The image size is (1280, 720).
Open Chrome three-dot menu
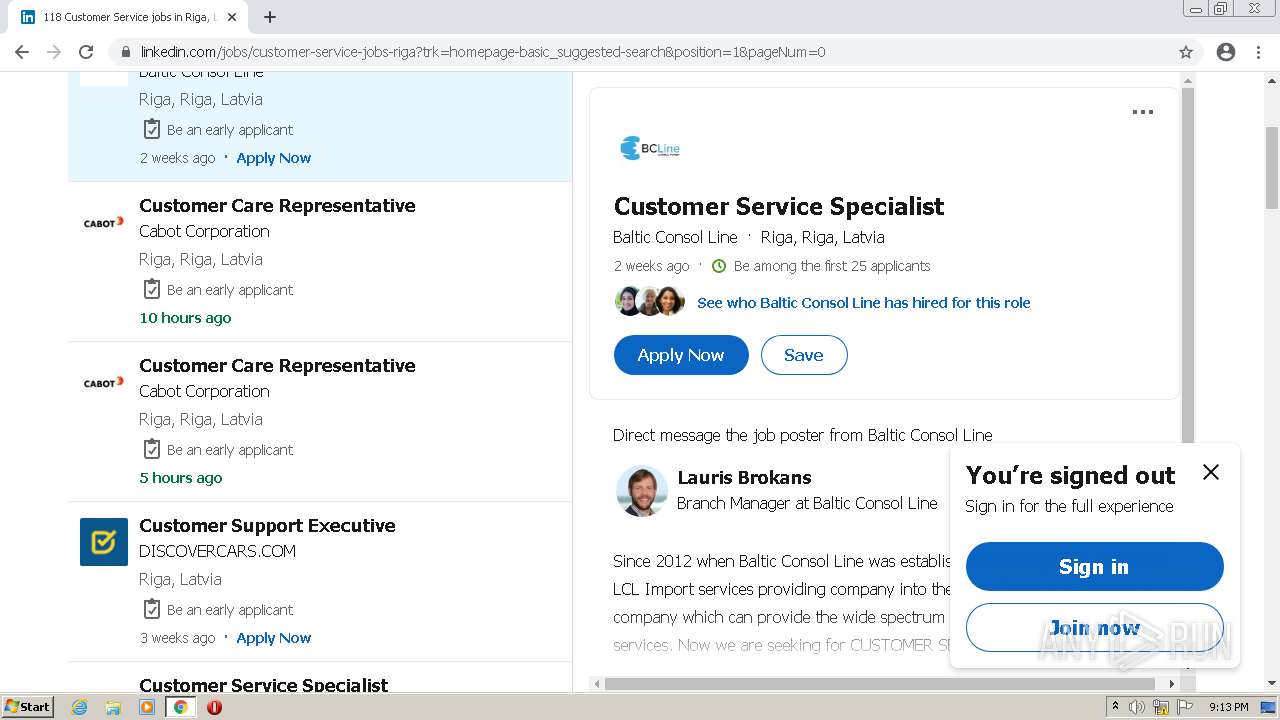1258,52
